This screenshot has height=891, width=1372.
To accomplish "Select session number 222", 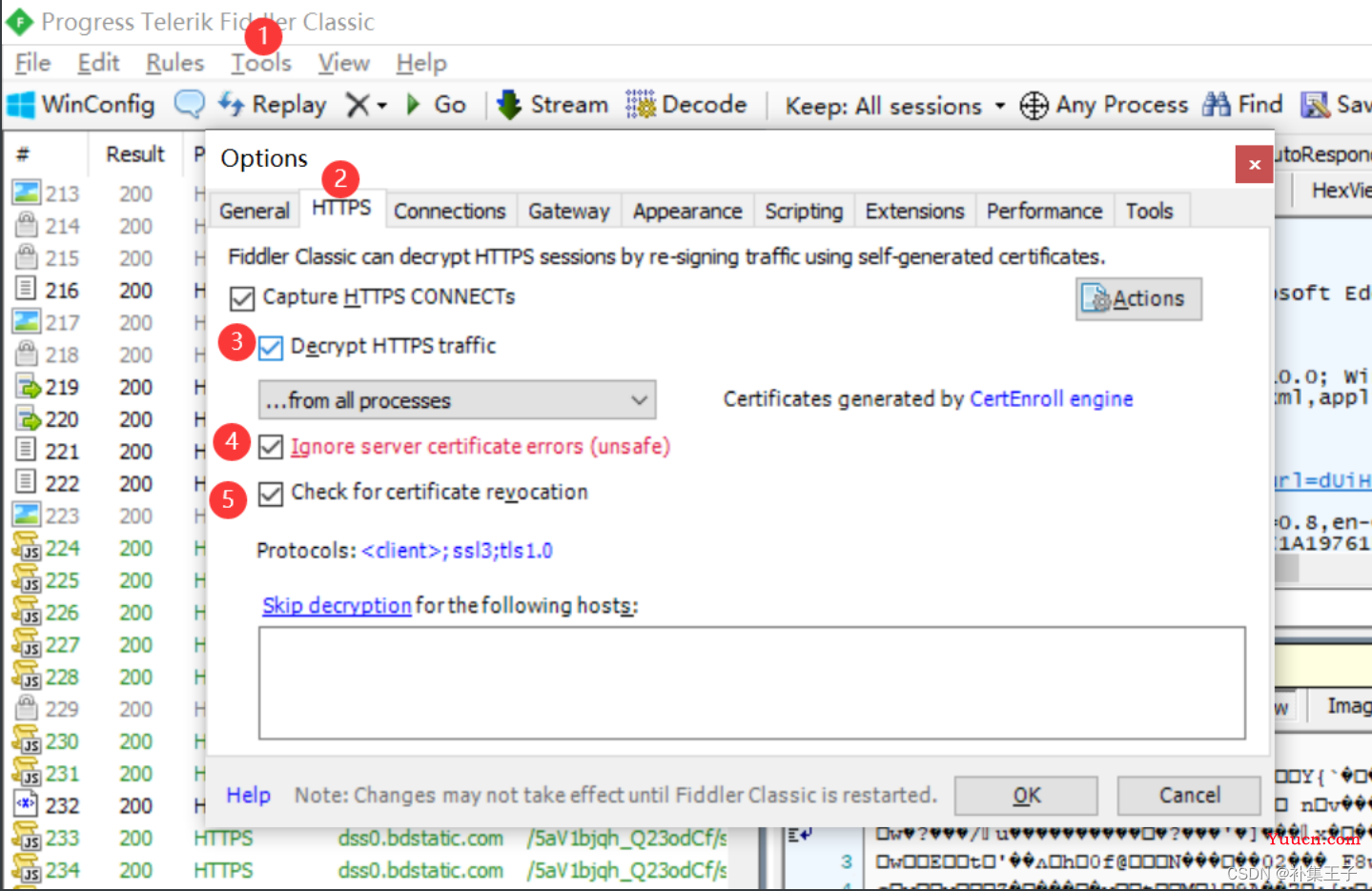I will (62, 483).
